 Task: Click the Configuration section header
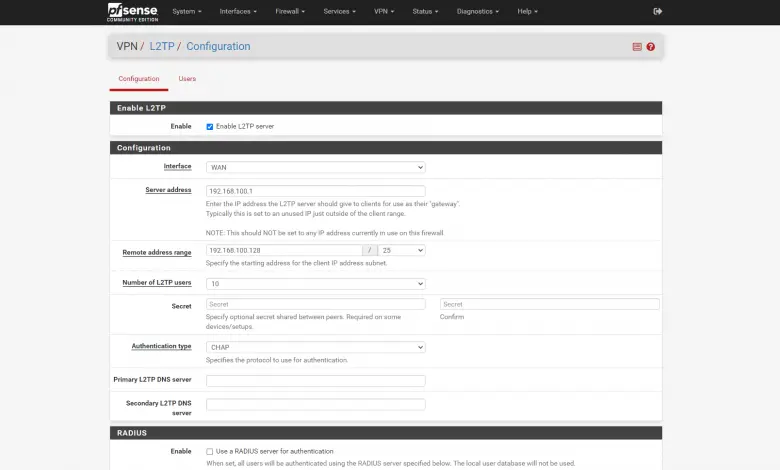pos(386,148)
